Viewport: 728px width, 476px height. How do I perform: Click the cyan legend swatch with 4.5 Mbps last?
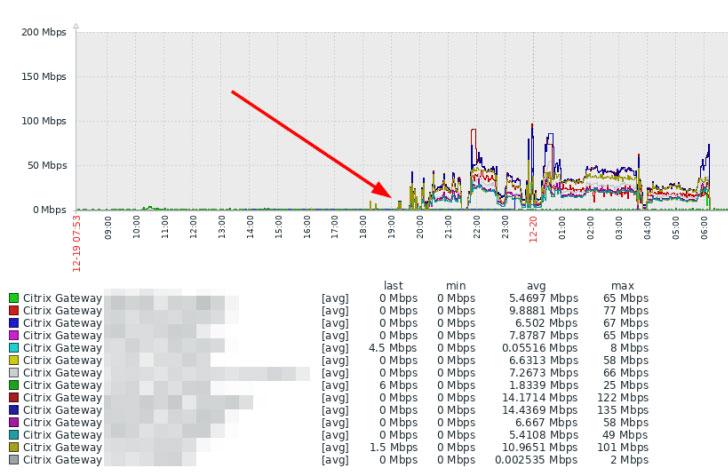click(13, 348)
